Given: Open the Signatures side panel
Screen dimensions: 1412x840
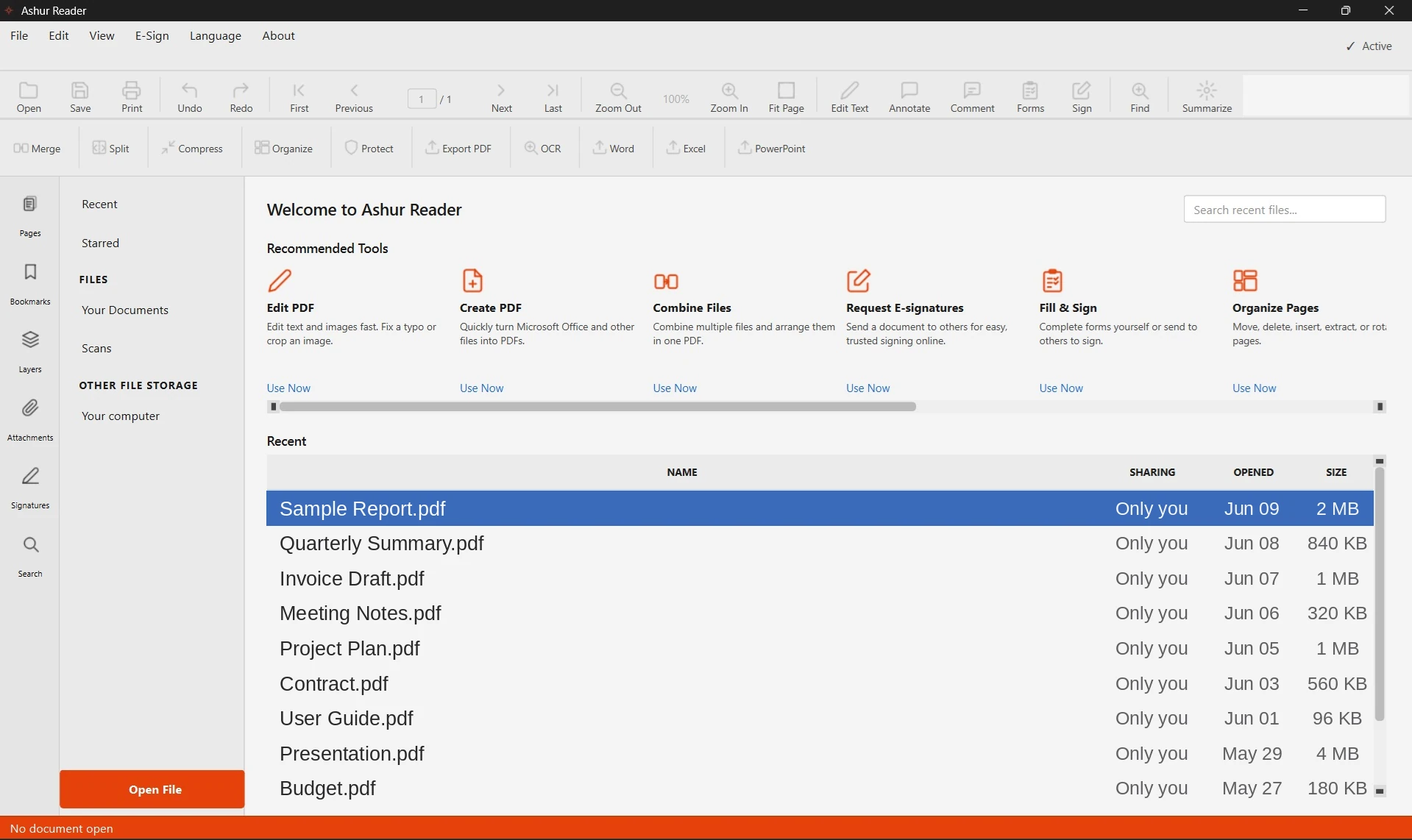Looking at the screenshot, I should click(x=30, y=488).
